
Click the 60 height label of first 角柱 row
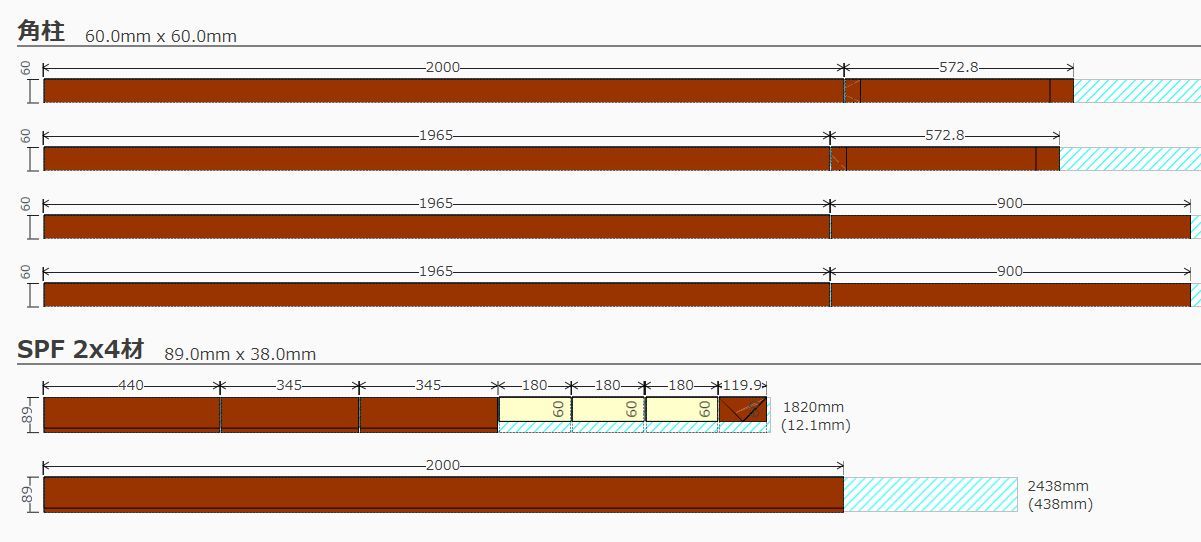(26, 68)
